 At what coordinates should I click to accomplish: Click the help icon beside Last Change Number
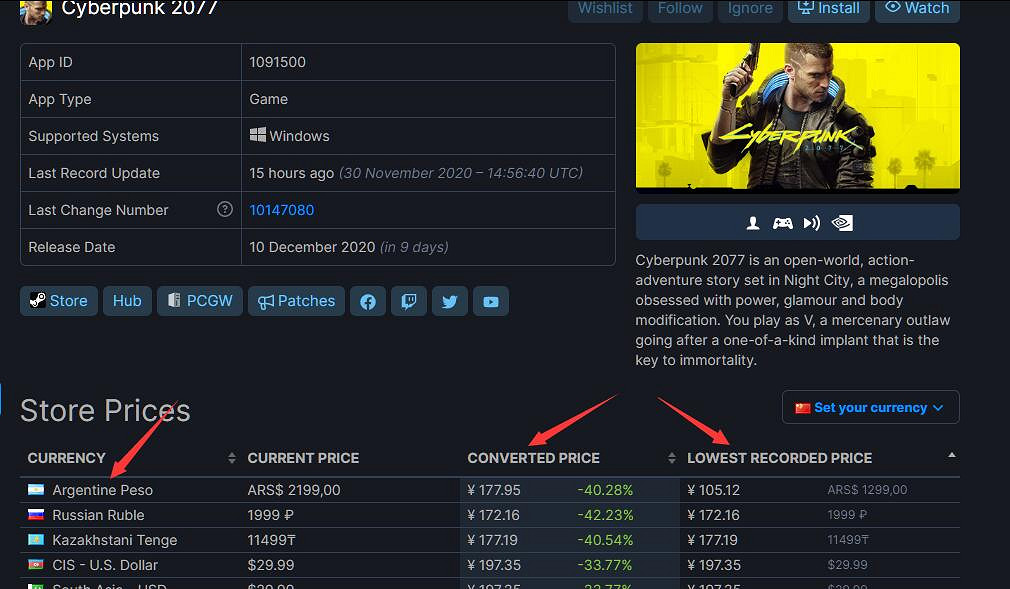tap(225, 210)
